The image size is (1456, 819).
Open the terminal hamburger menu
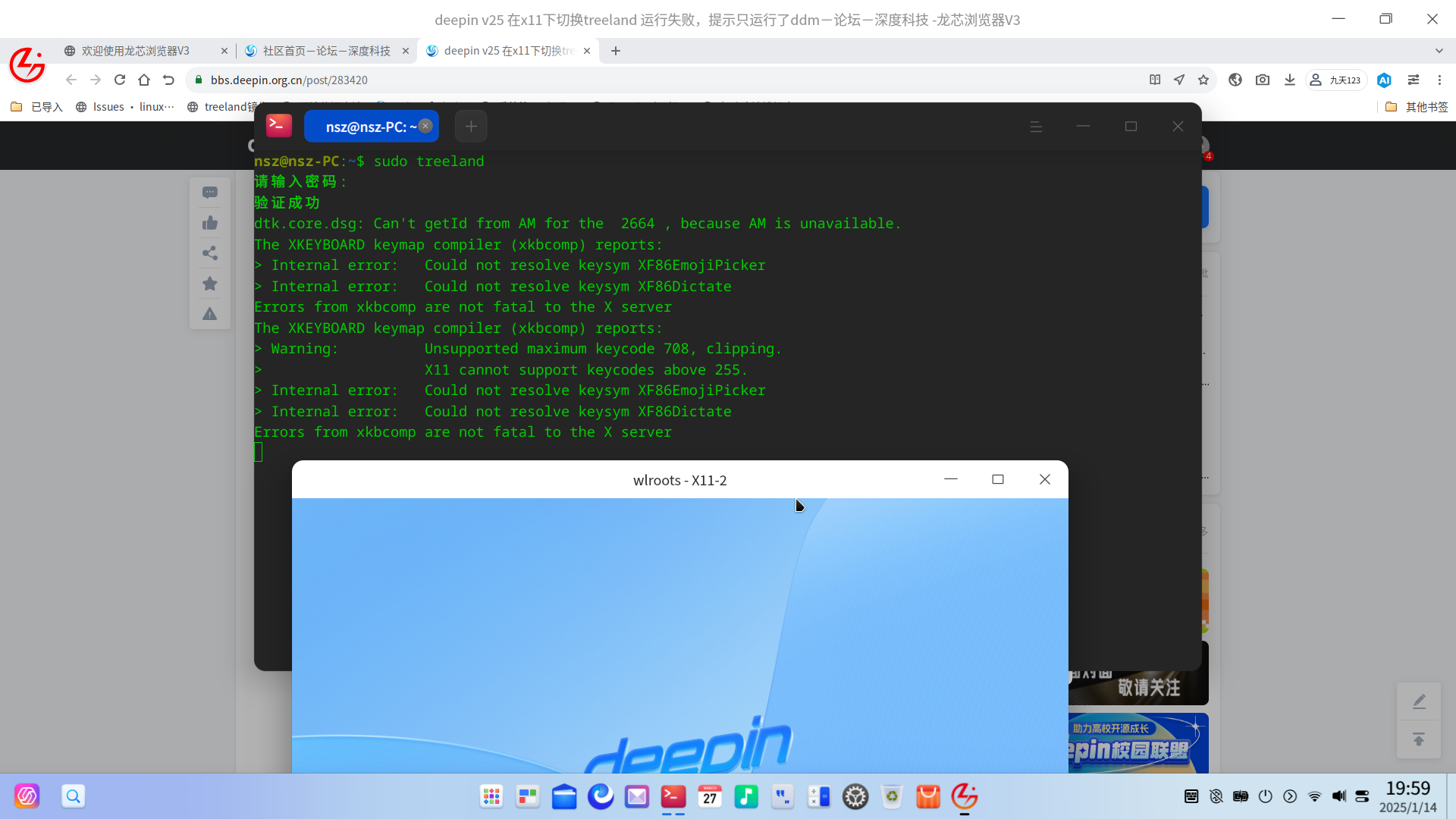(x=1036, y=127)
